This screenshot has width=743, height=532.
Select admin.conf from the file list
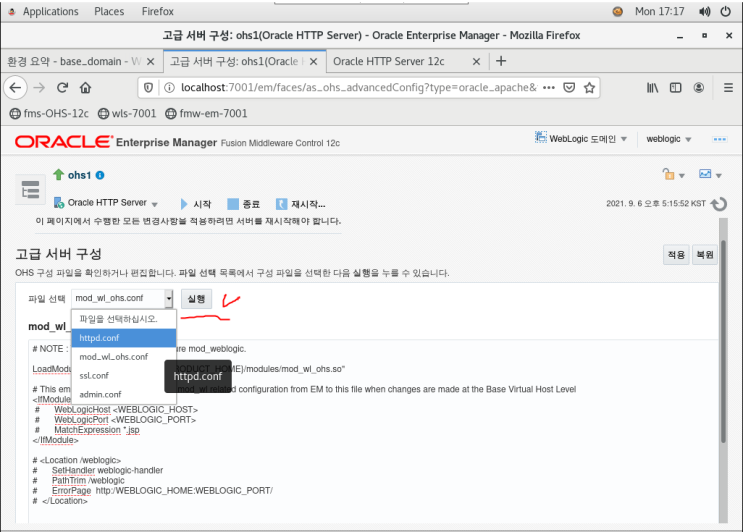pyautogui.click(x=124, y=394)
